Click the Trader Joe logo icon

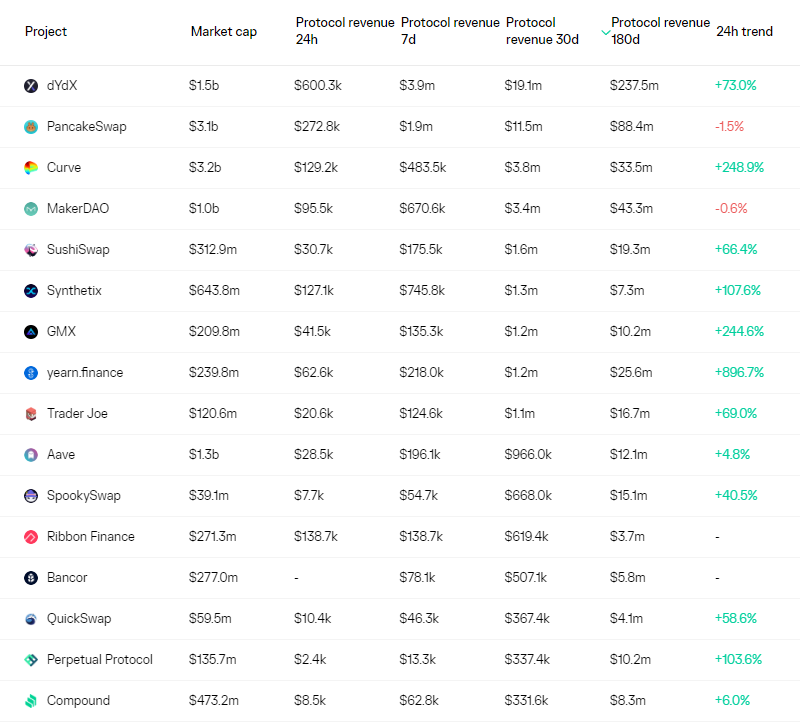pos(31,414)
